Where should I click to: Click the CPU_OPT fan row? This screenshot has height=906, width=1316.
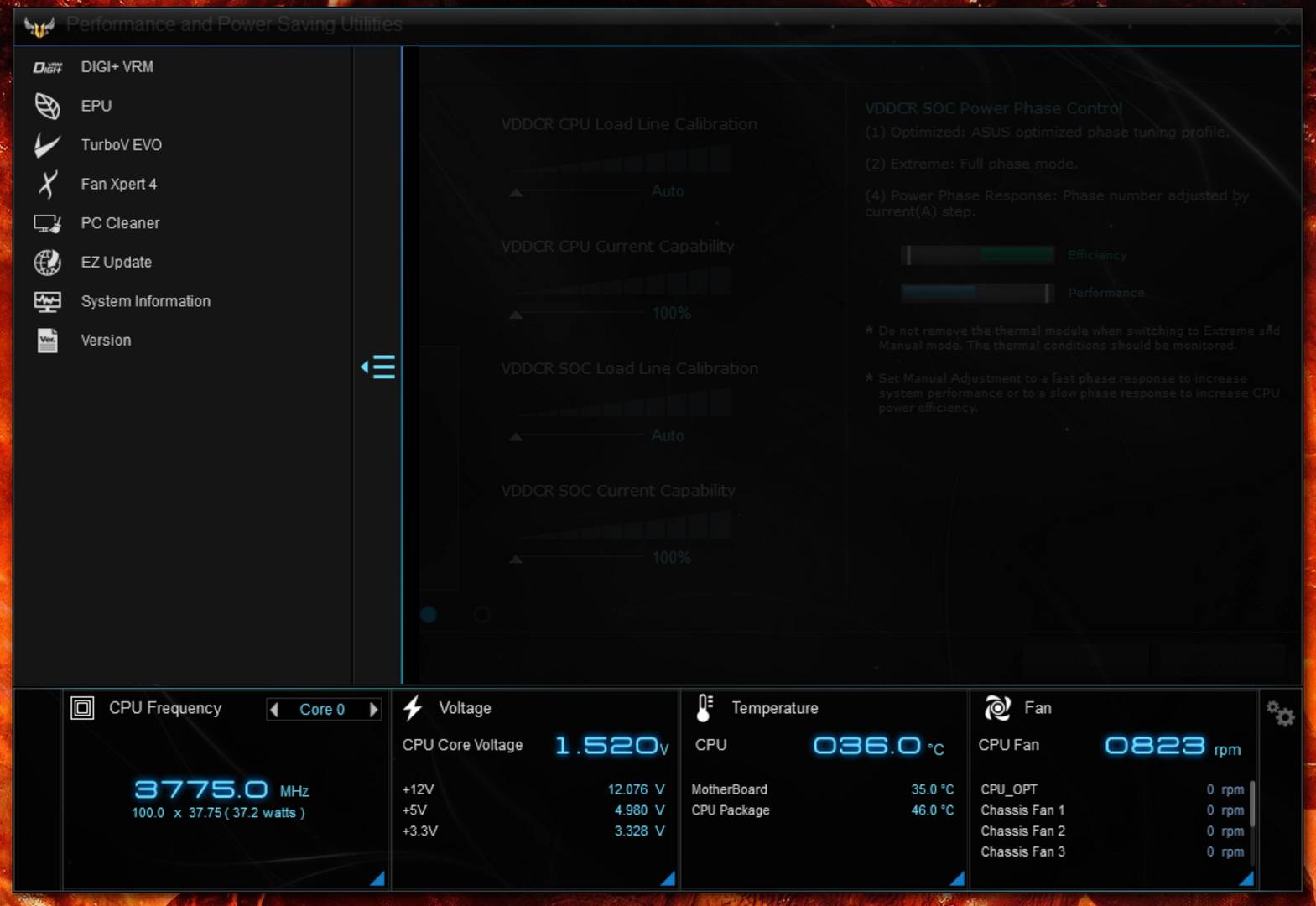[x=1112, y=789]
